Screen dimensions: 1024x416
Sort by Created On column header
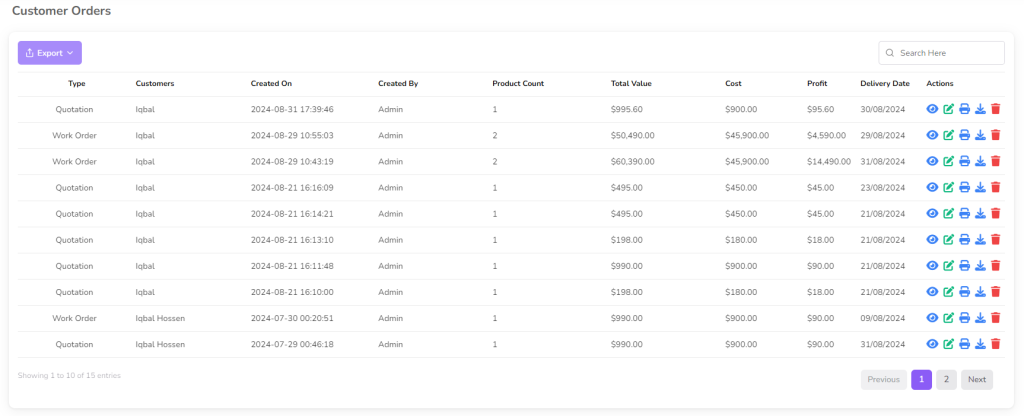pyautogui.click(x=271, y=84)
